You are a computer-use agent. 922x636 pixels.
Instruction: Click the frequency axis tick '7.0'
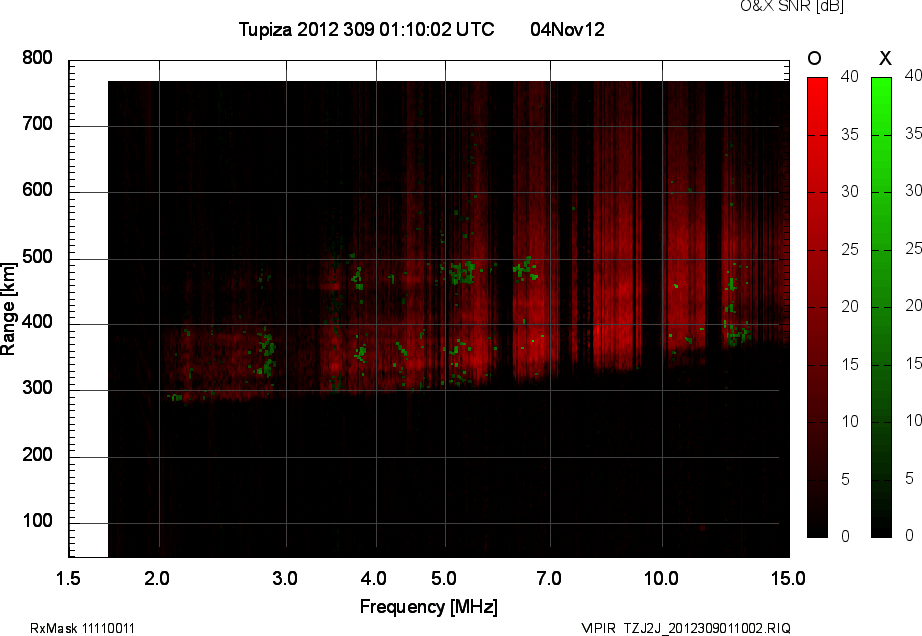(x=549, y=578)
